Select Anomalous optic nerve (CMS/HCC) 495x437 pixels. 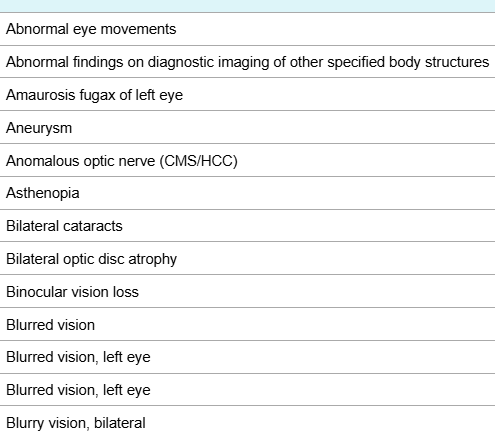pos(247,161)
